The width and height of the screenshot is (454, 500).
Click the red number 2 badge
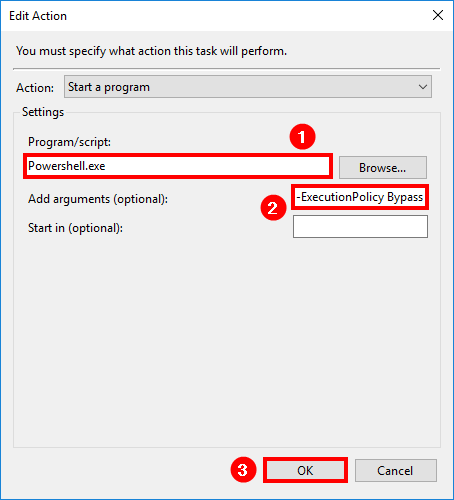(273, 208)
